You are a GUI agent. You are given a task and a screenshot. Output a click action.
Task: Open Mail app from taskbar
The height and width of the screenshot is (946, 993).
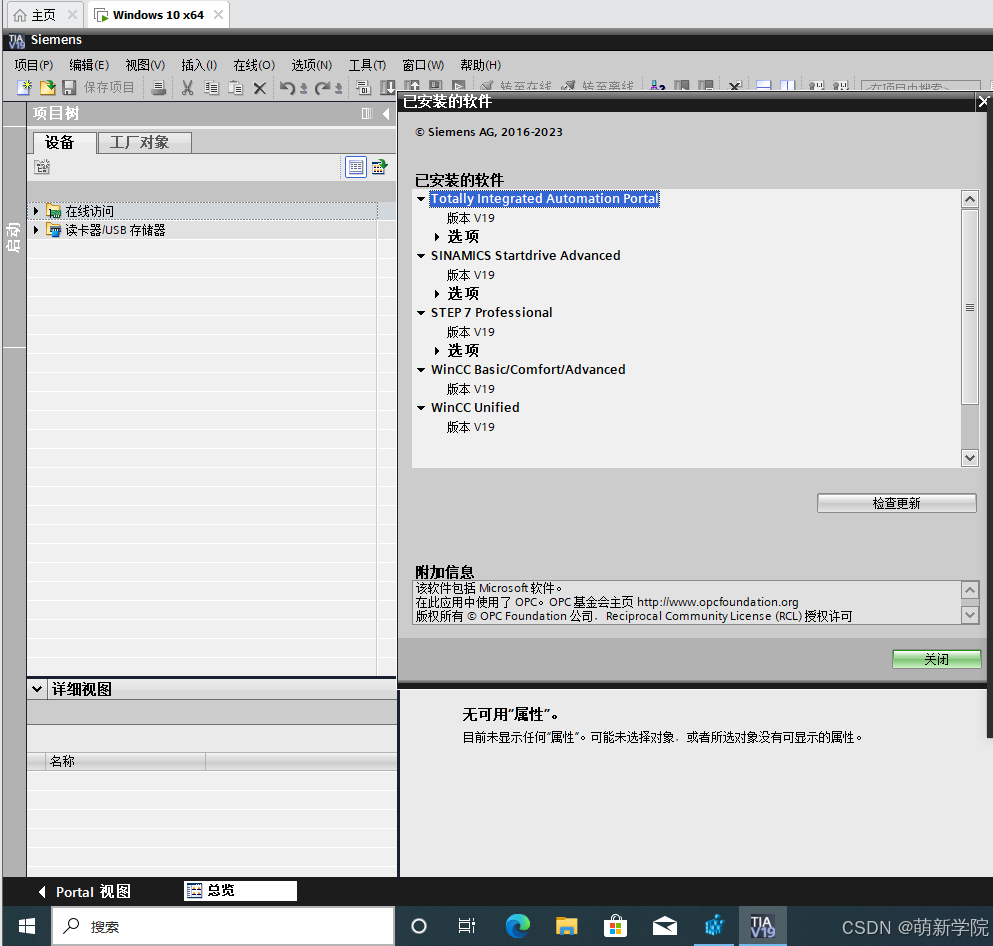(664, 926)
